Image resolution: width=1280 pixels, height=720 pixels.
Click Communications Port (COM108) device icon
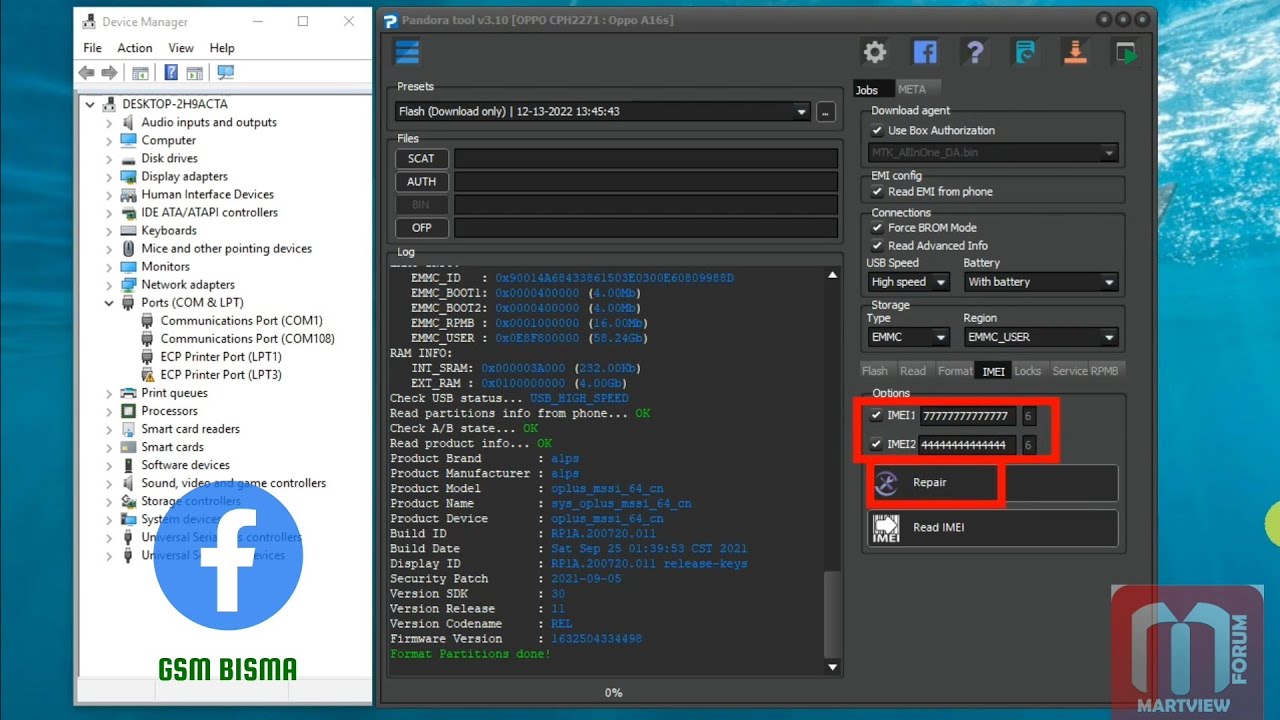coord(147,339)
